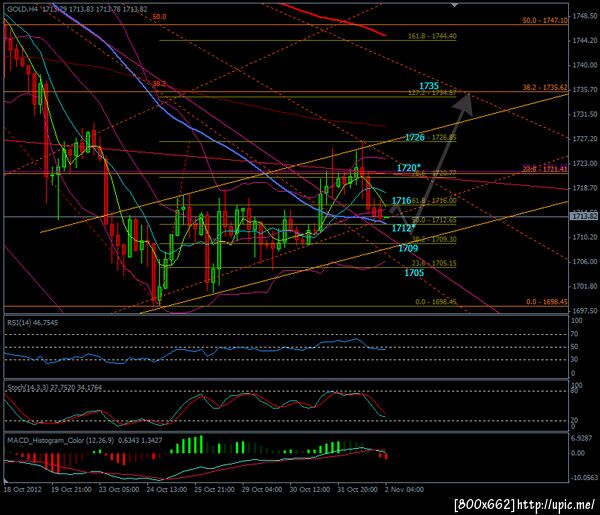Click the 0.0 - 1698.45 orange Fibonacci label

(547, 302)
